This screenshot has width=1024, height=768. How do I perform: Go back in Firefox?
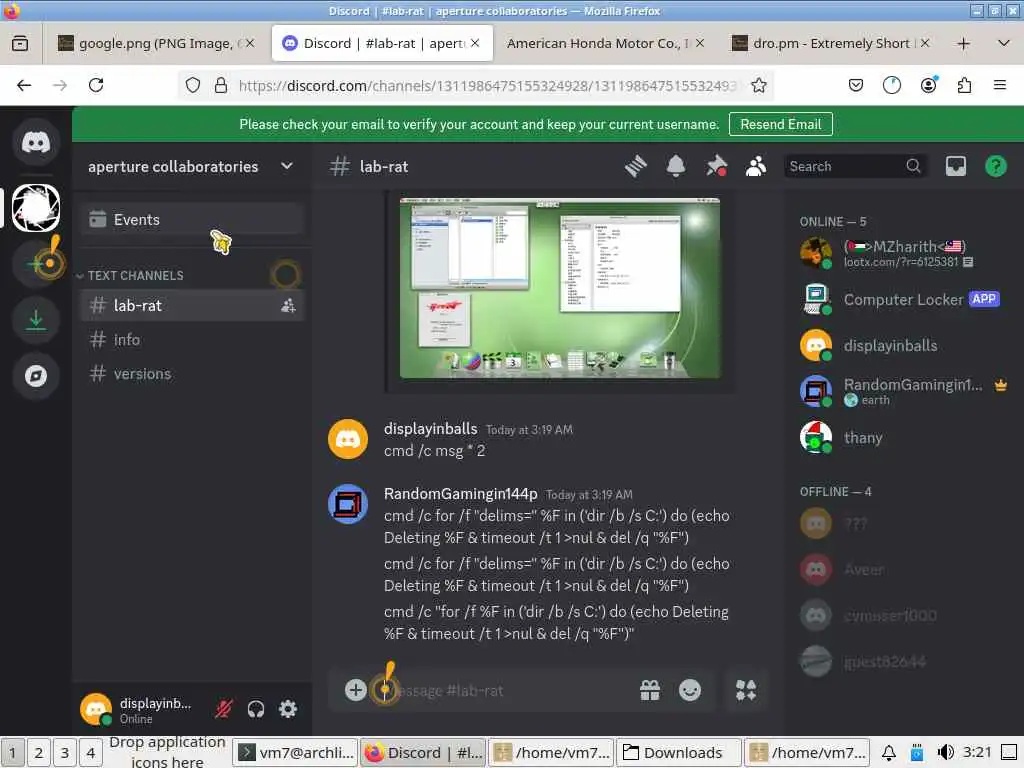click(24, 85)
